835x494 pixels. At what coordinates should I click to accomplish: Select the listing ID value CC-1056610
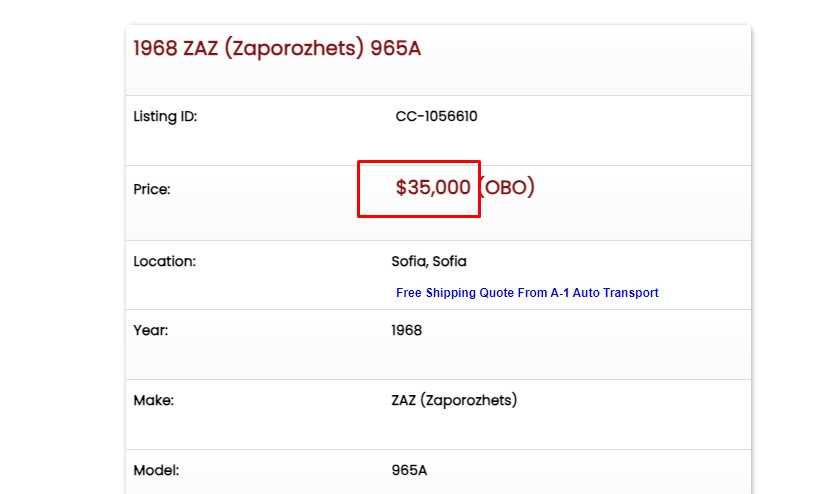(436, 116)
